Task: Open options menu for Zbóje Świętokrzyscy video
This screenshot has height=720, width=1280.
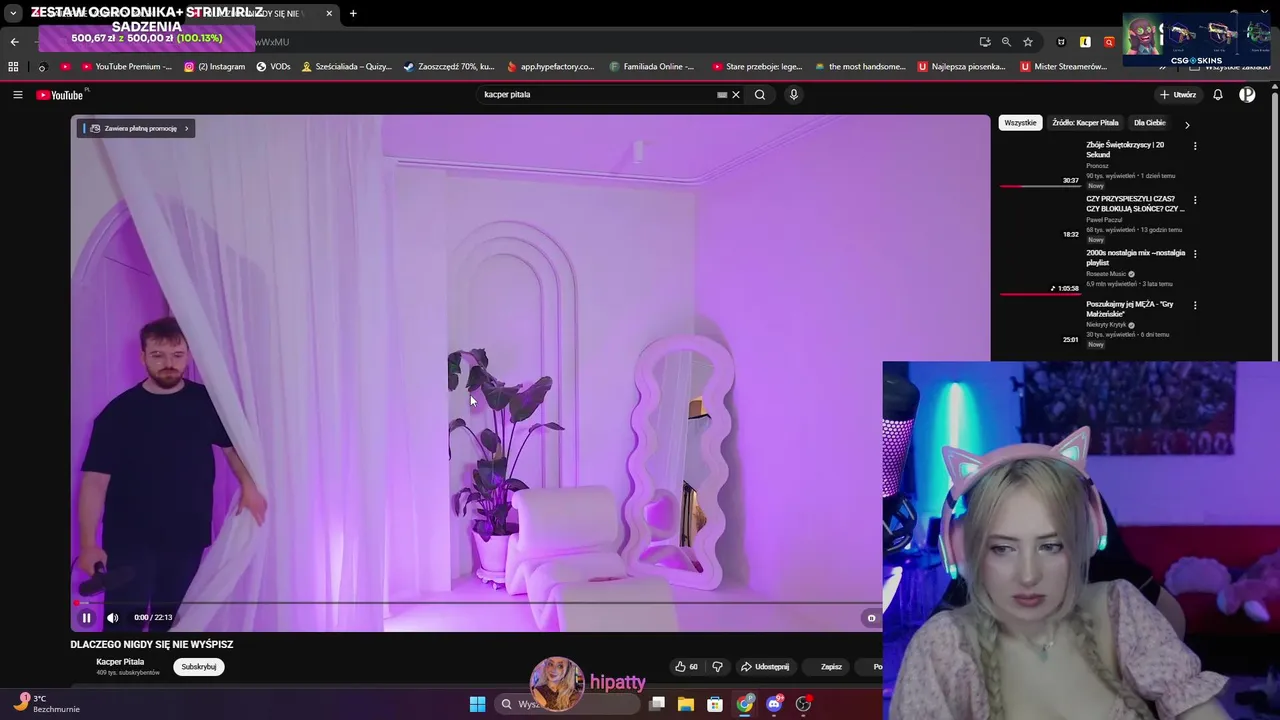Action: (x=1194, y=146)
